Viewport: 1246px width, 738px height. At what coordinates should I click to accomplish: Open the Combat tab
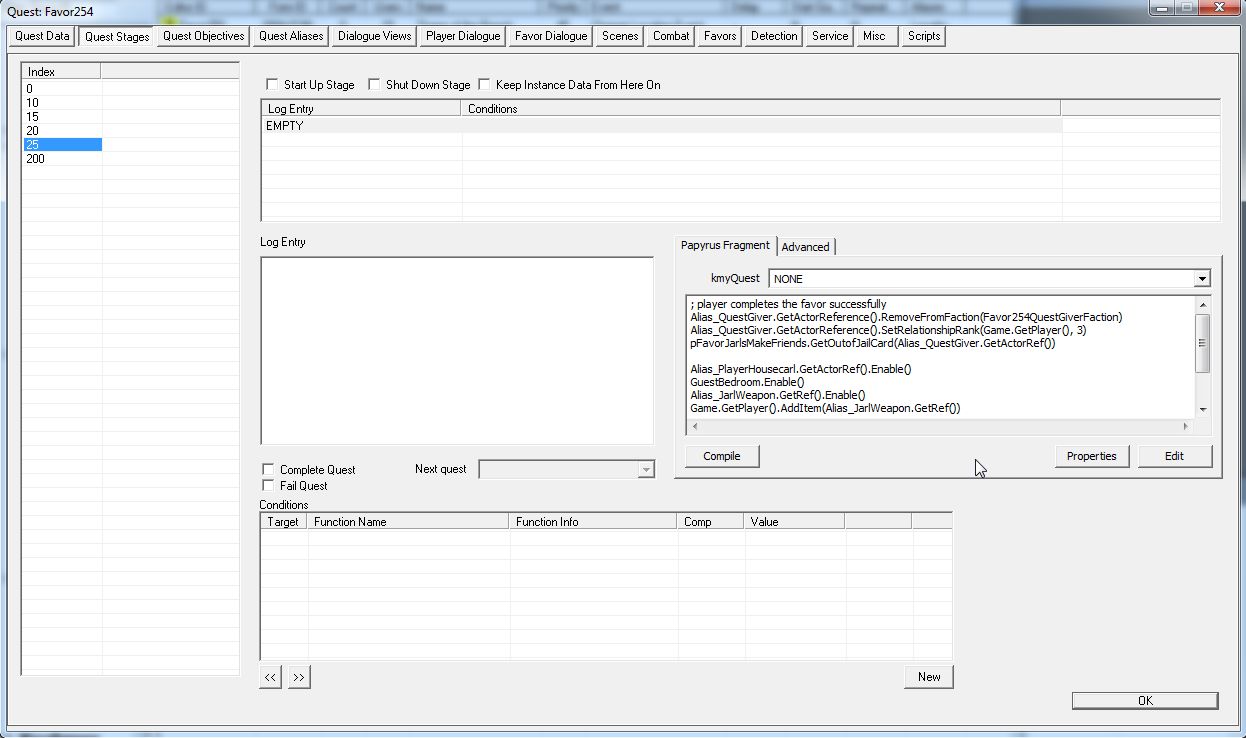671,36
